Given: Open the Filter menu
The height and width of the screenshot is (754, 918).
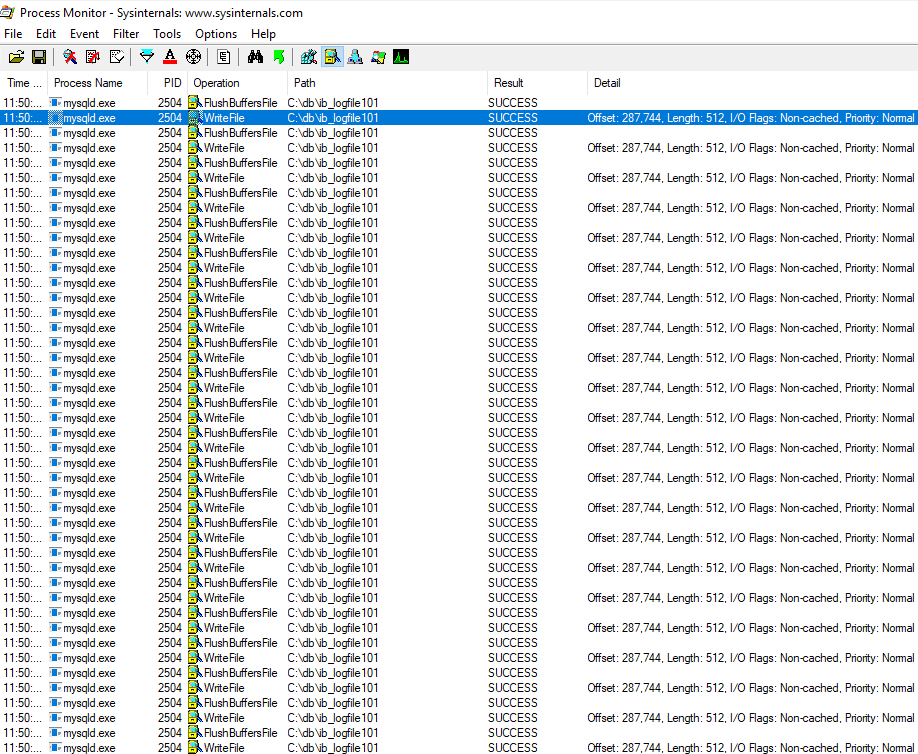Looking at the screenshot, I should tap(126, 34).
